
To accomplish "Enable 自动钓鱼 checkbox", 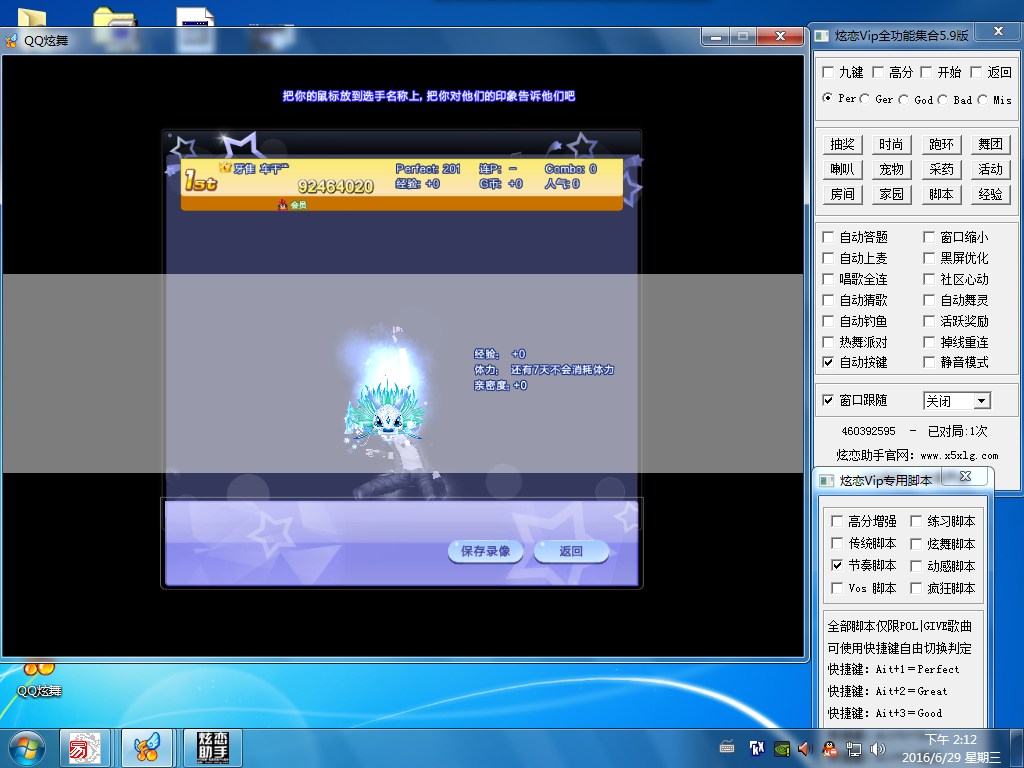I will click(828, 321).
